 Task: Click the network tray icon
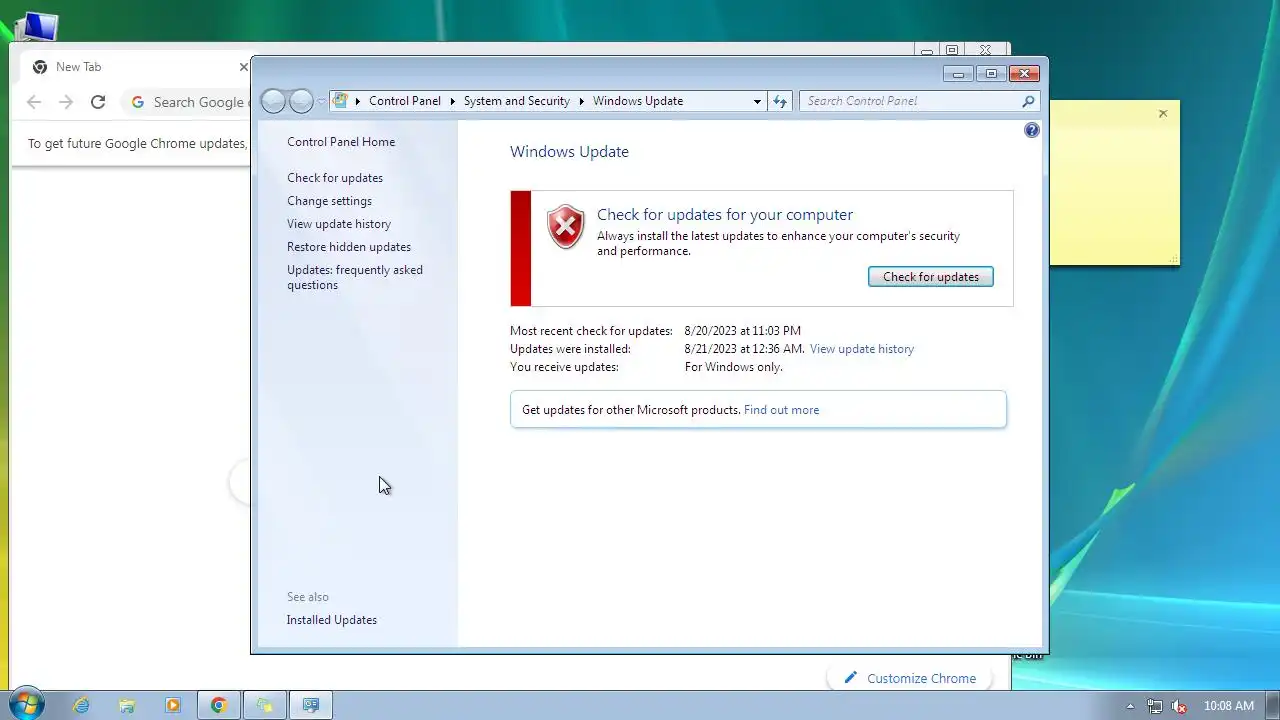coord(1155,706)
